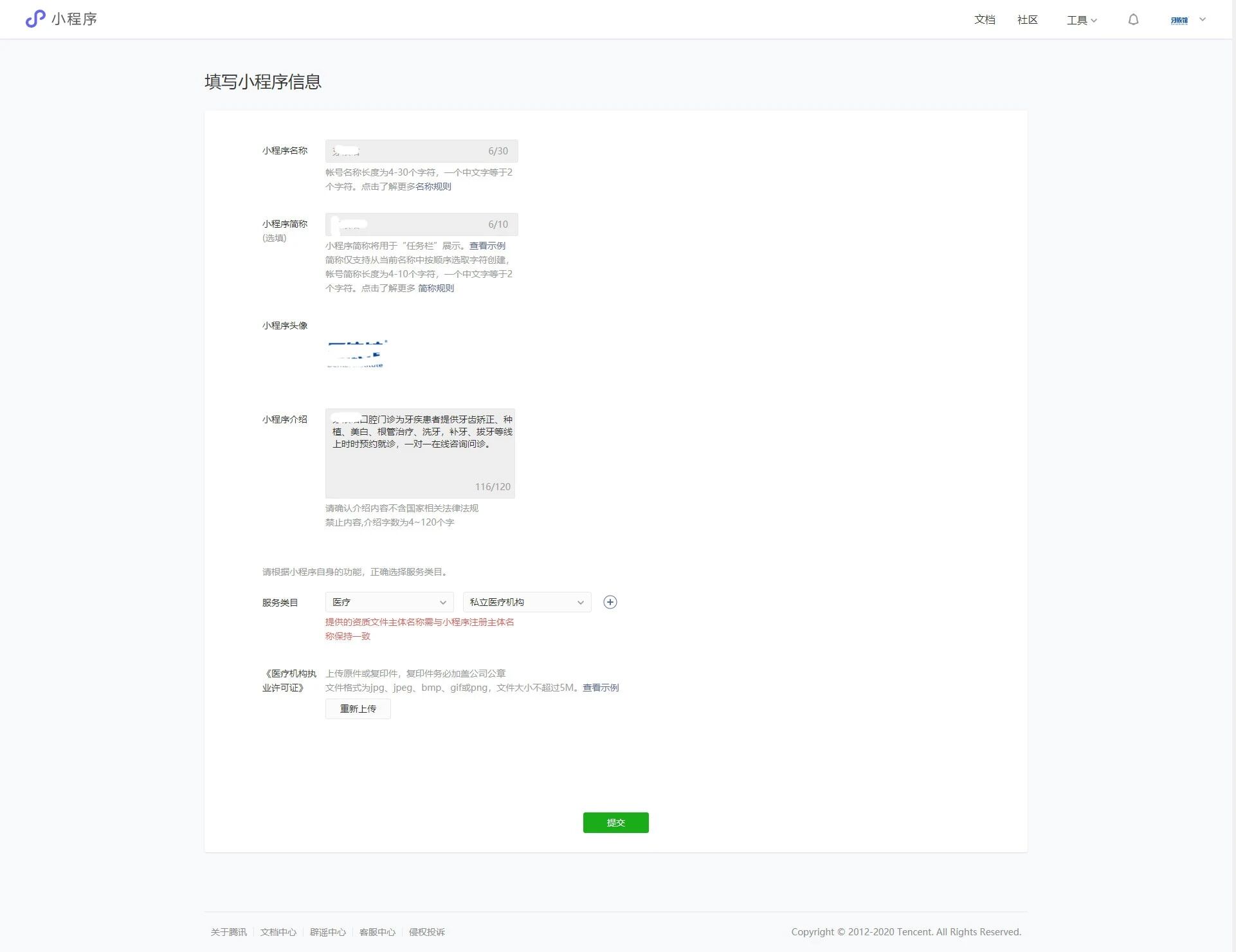Open the notification bell
Screen dimensions: 1236x952
click(1133, 20)
